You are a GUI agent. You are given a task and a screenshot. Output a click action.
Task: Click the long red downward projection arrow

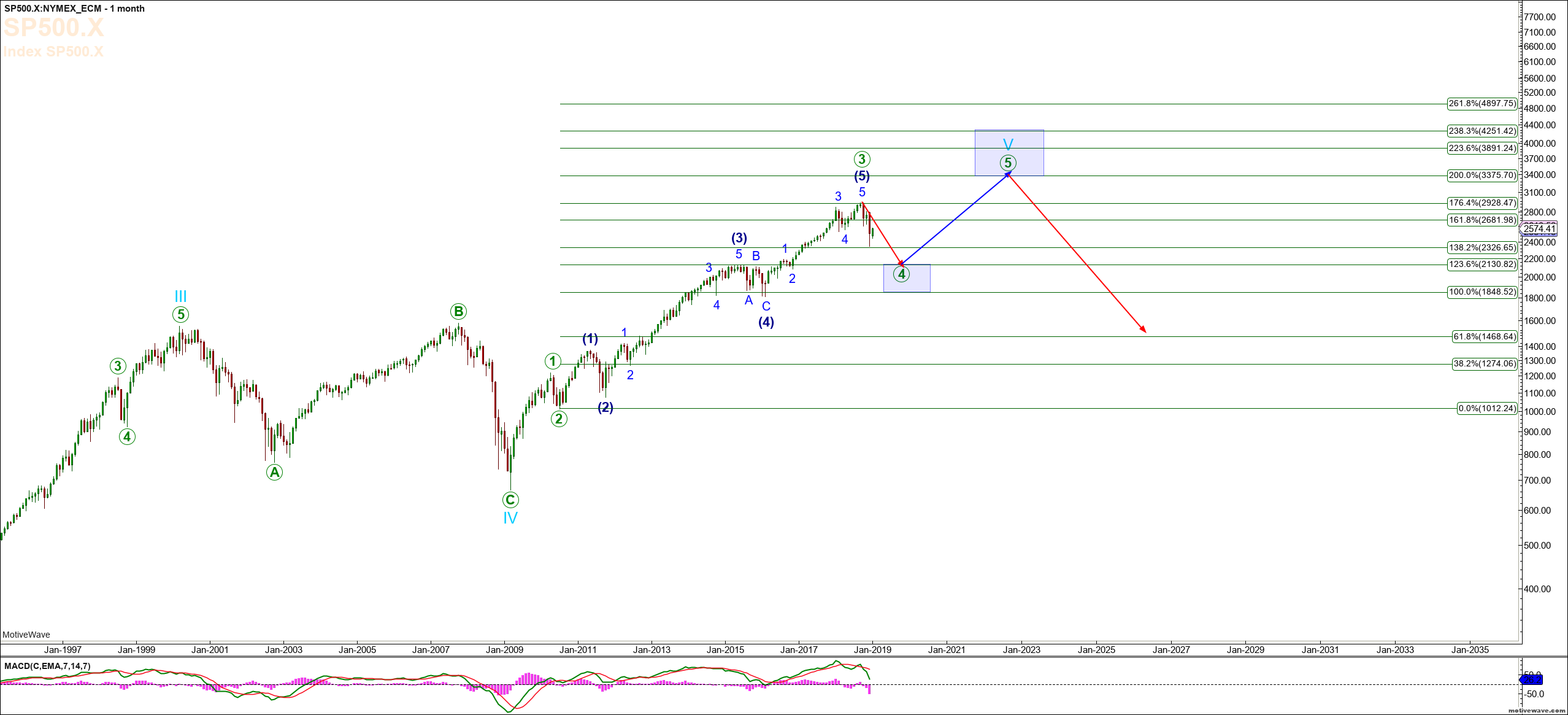1077,253
